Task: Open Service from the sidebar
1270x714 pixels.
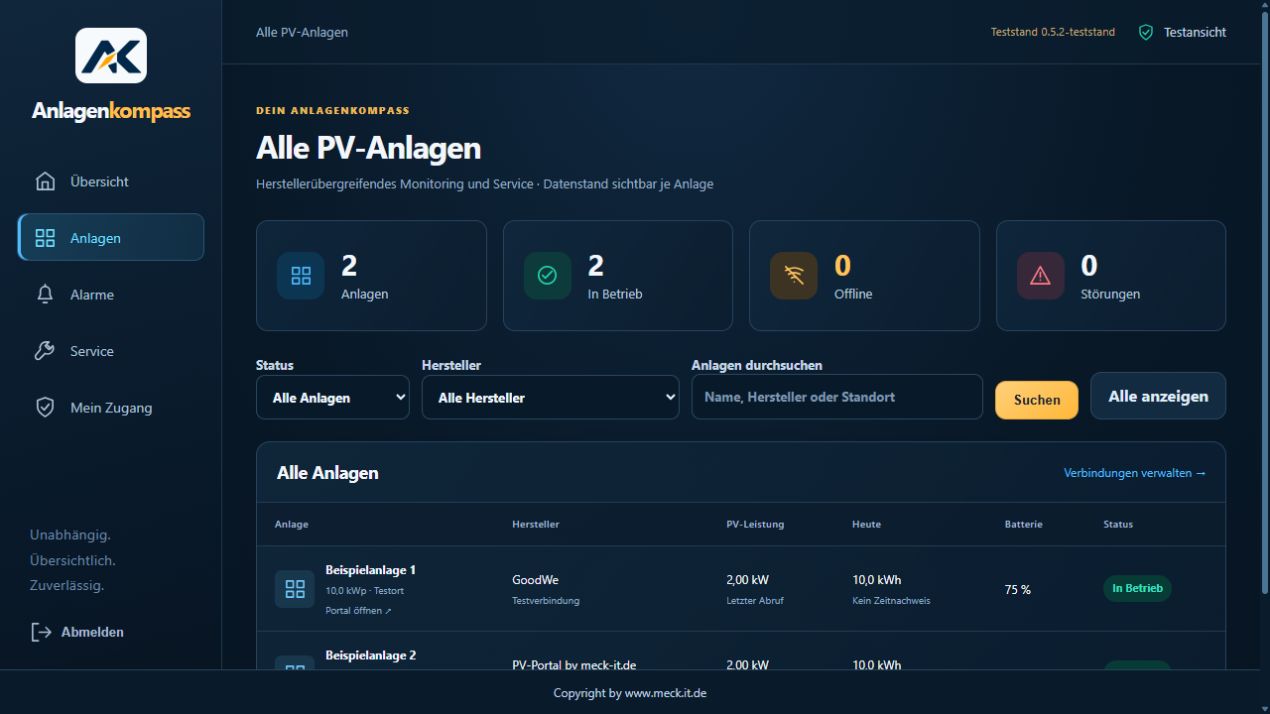Action: point(111,351)
